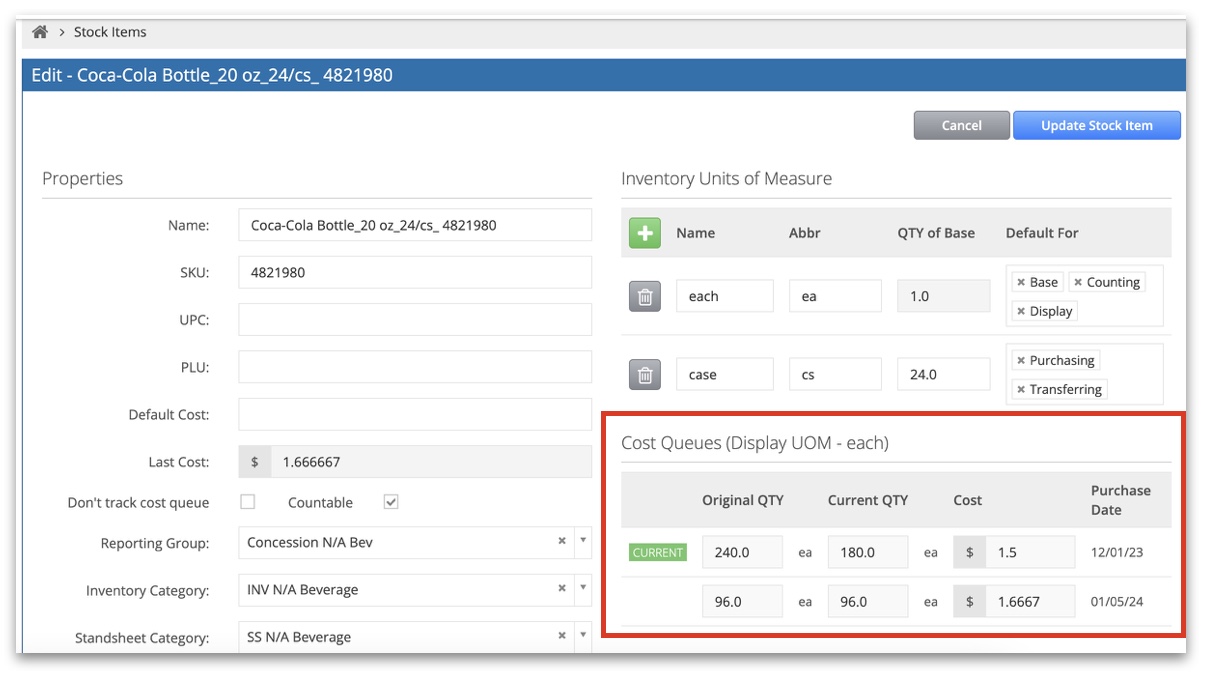Click the Default For box of 'case' row

pyautogui.click(x=1084, y=375)
